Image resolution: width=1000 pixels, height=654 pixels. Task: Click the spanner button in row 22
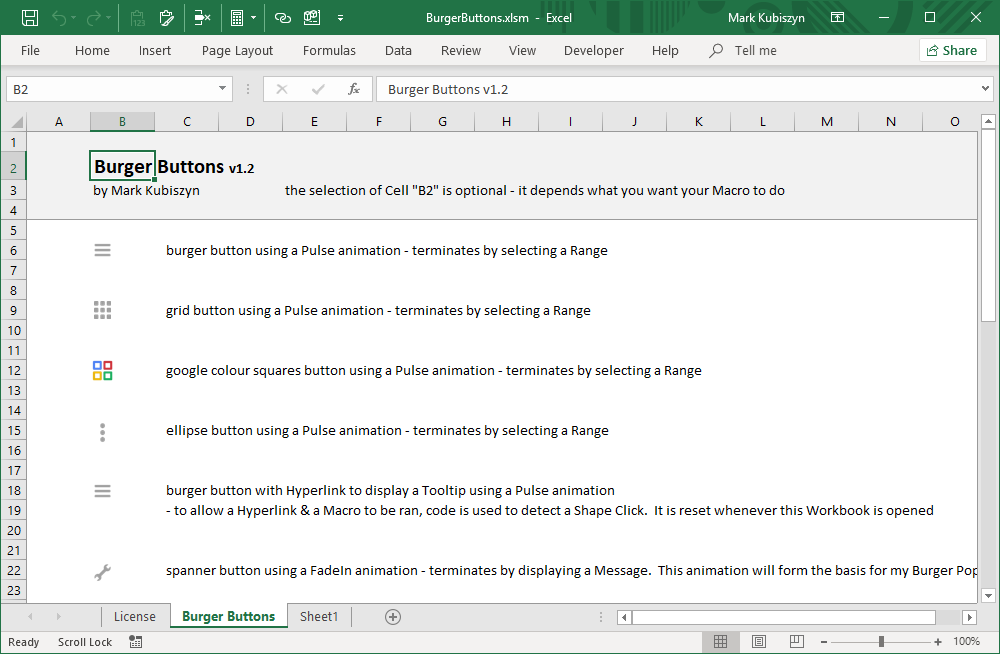[102, 571]
